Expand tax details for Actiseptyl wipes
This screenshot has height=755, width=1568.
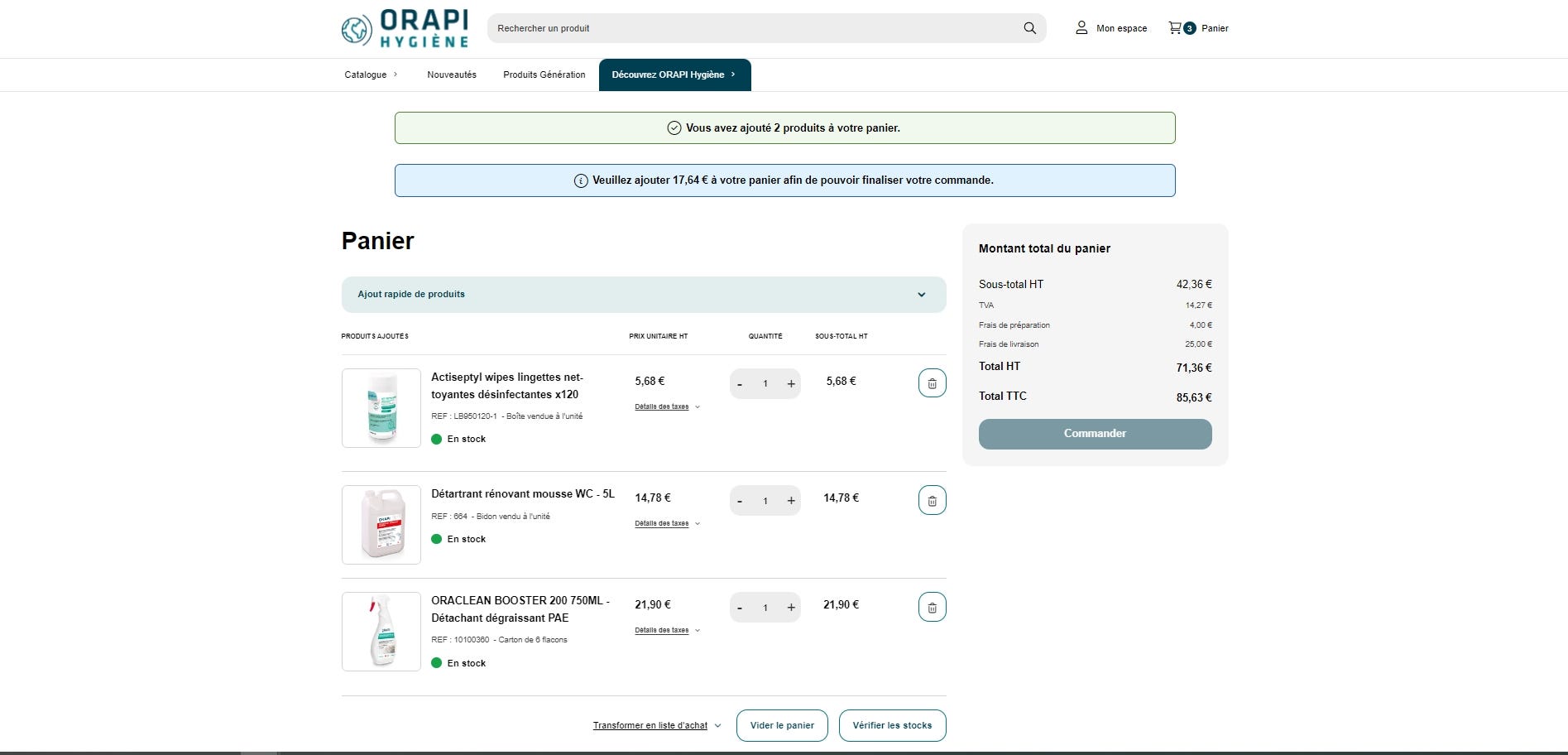tap(668, 406)
